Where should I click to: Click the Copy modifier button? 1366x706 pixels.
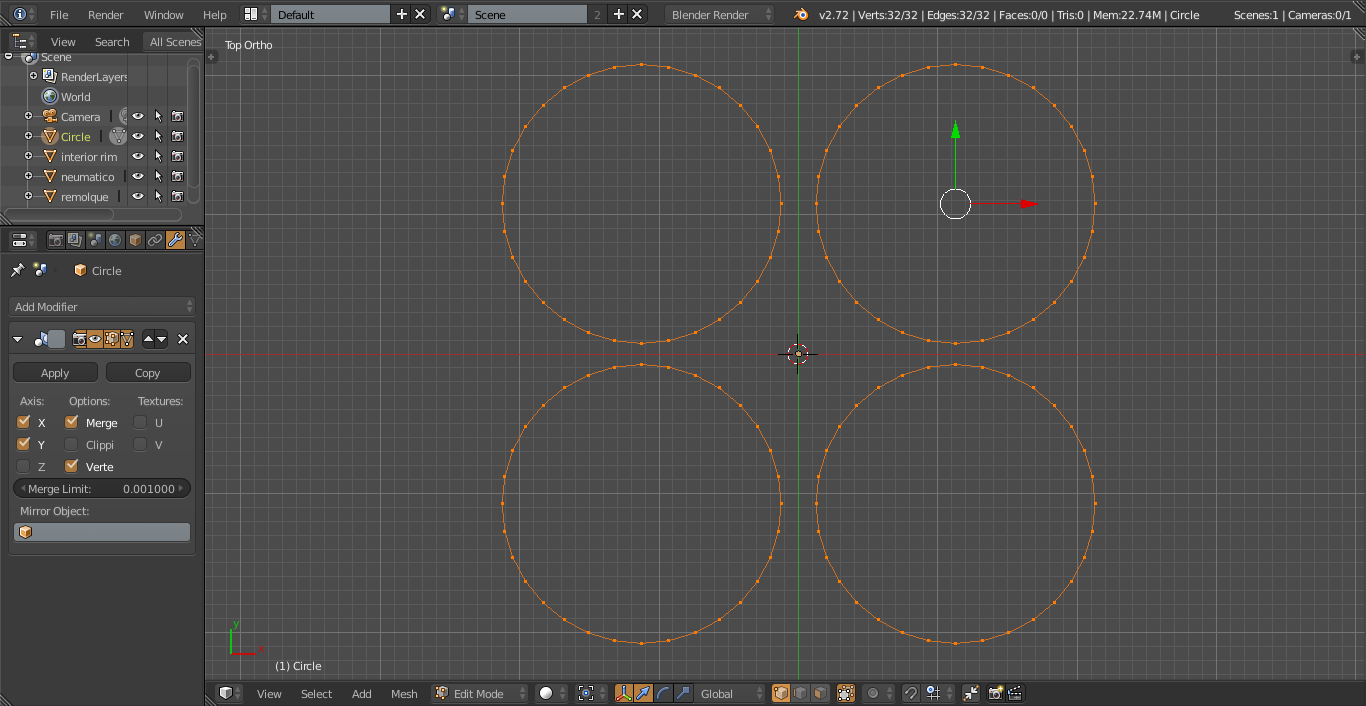(x=148, y=373)
